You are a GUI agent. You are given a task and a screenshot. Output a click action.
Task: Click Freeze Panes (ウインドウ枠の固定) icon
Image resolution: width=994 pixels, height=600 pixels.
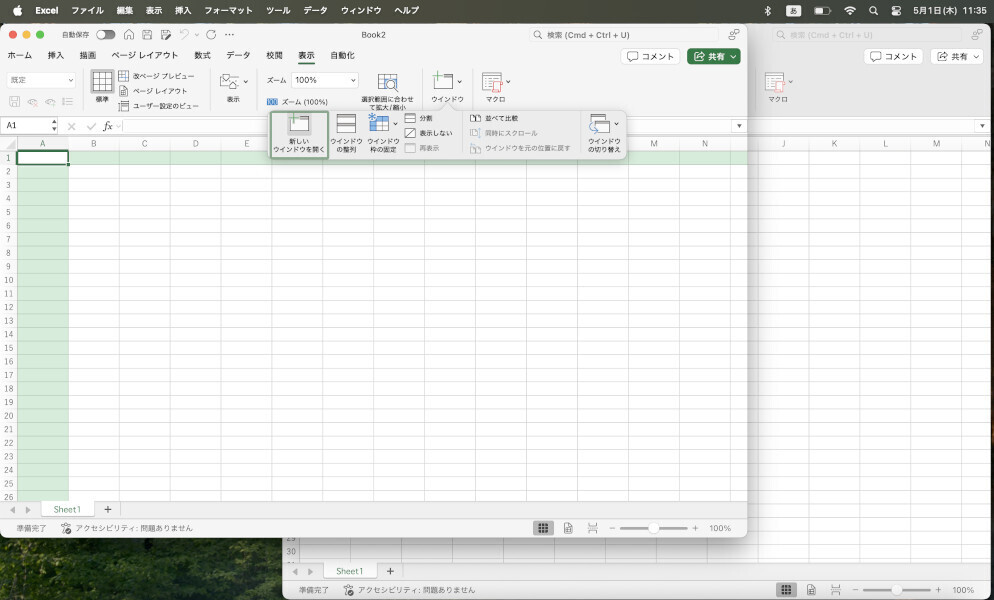pos(378,124)
